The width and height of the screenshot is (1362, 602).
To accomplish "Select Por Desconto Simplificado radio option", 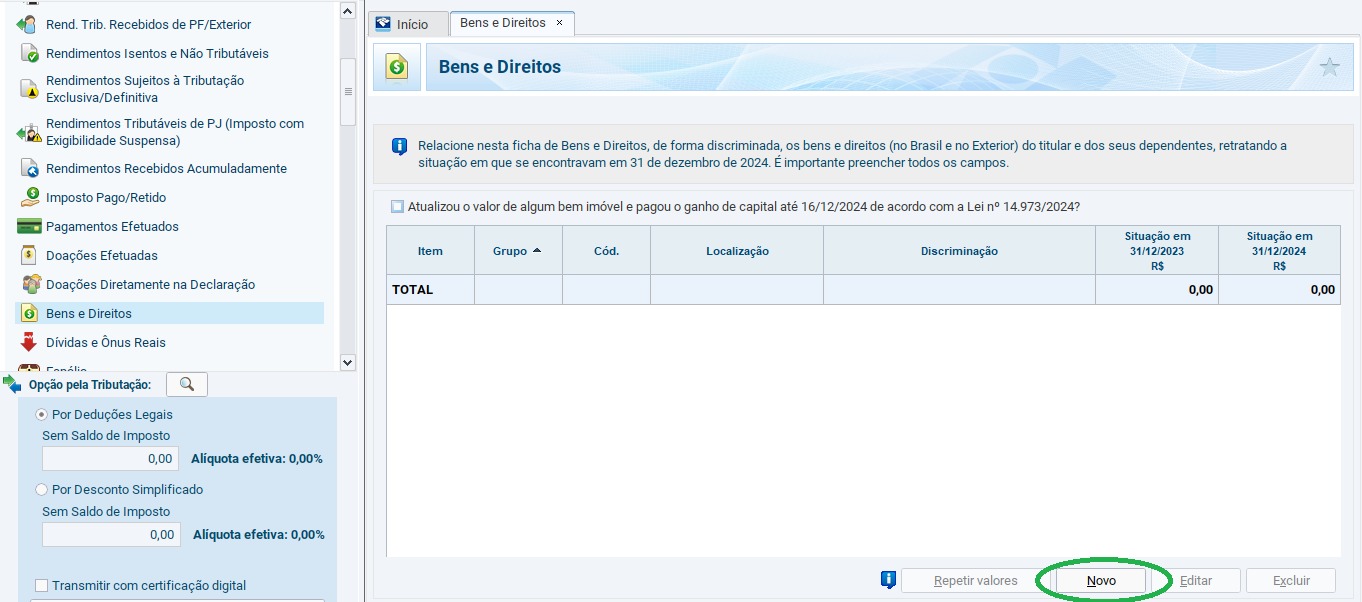I will click(42, 490).
